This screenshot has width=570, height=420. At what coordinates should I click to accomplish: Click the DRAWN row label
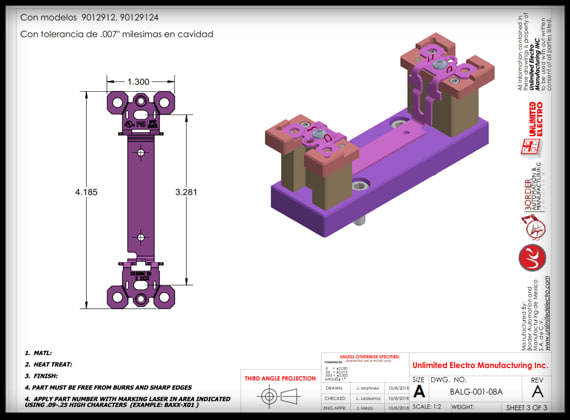tap(334, 388)
